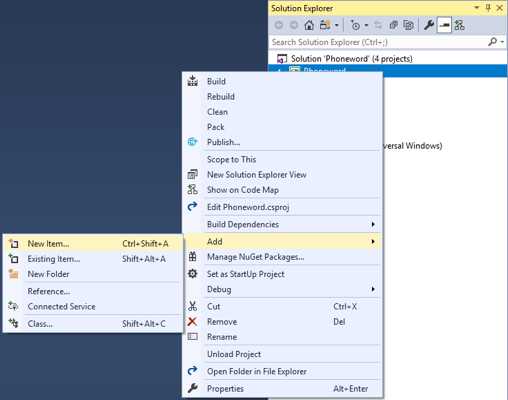Select Scope to This
The height and width of the screenshot is (400, 508).
282,159
